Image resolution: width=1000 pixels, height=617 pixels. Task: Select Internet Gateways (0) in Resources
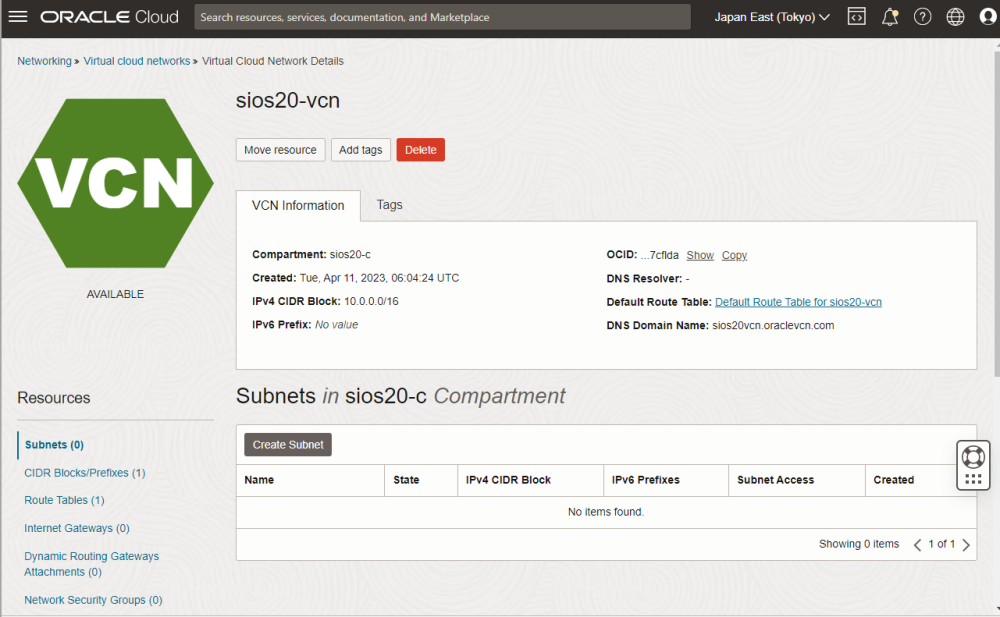click(x=77, y=528)
